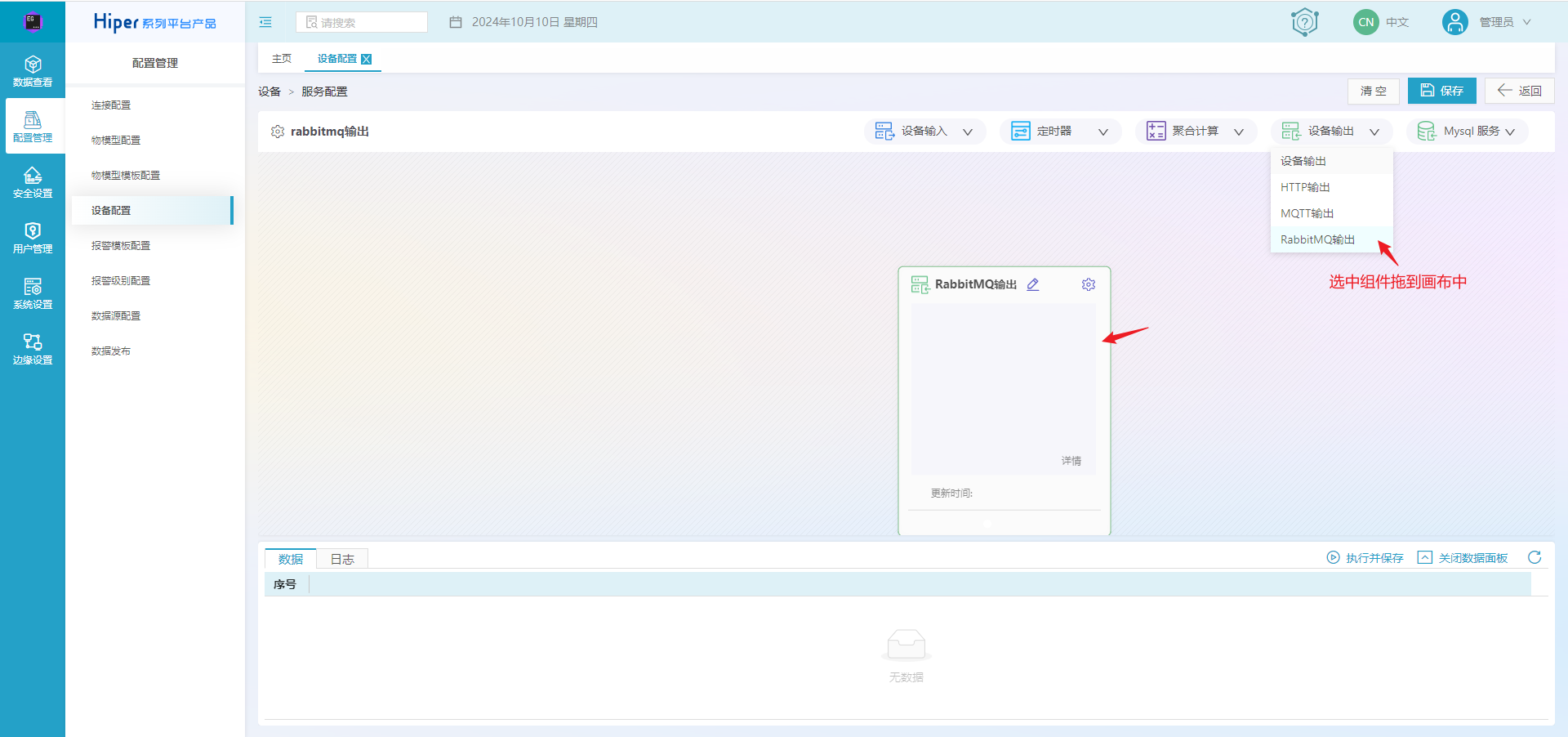The height and width of the screenshot is (737, 1568).
Task: Choose 设备输出 from the dropdown list
Action: tap(1331, 161)
